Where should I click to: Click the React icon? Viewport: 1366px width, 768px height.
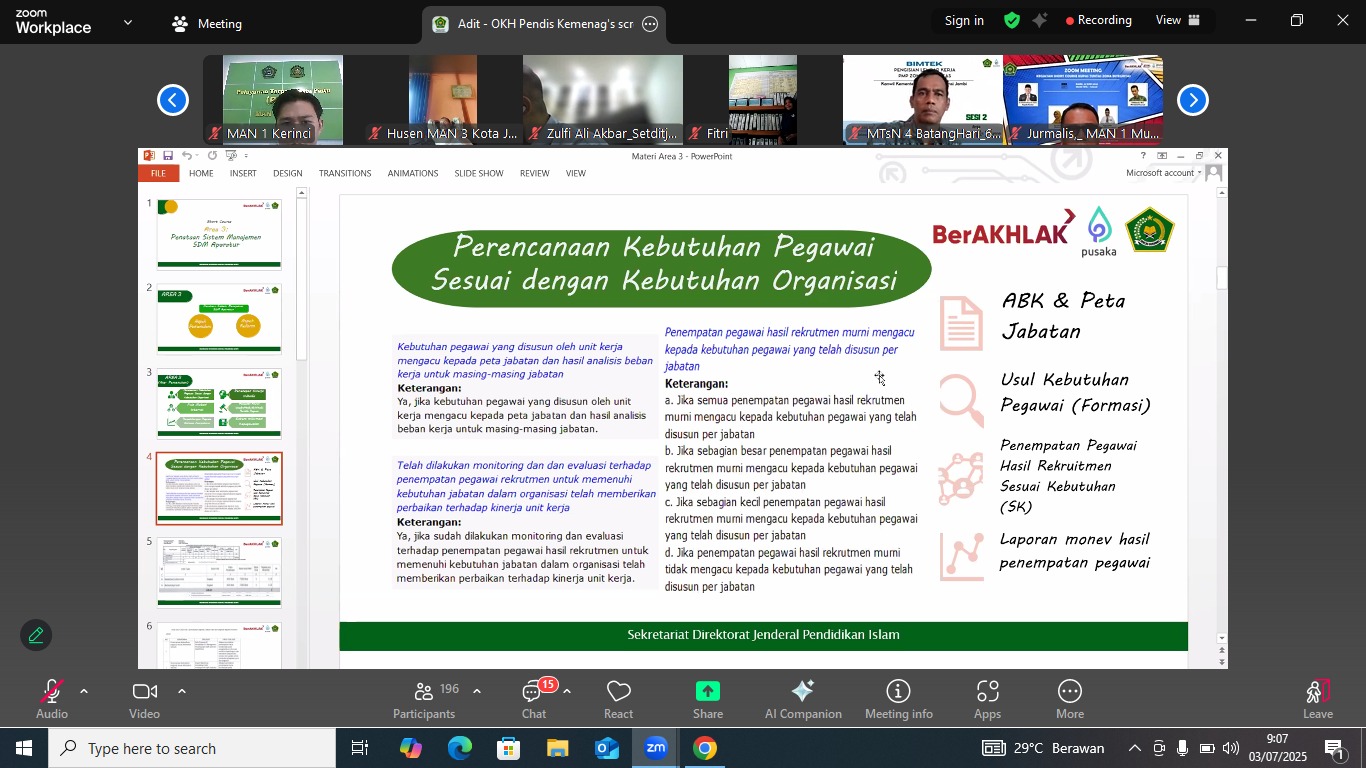pyautogui.click(x=618, y=699)
